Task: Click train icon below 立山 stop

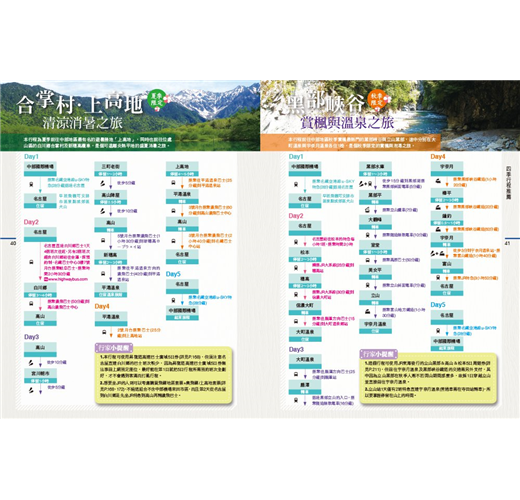Action: 367,312
